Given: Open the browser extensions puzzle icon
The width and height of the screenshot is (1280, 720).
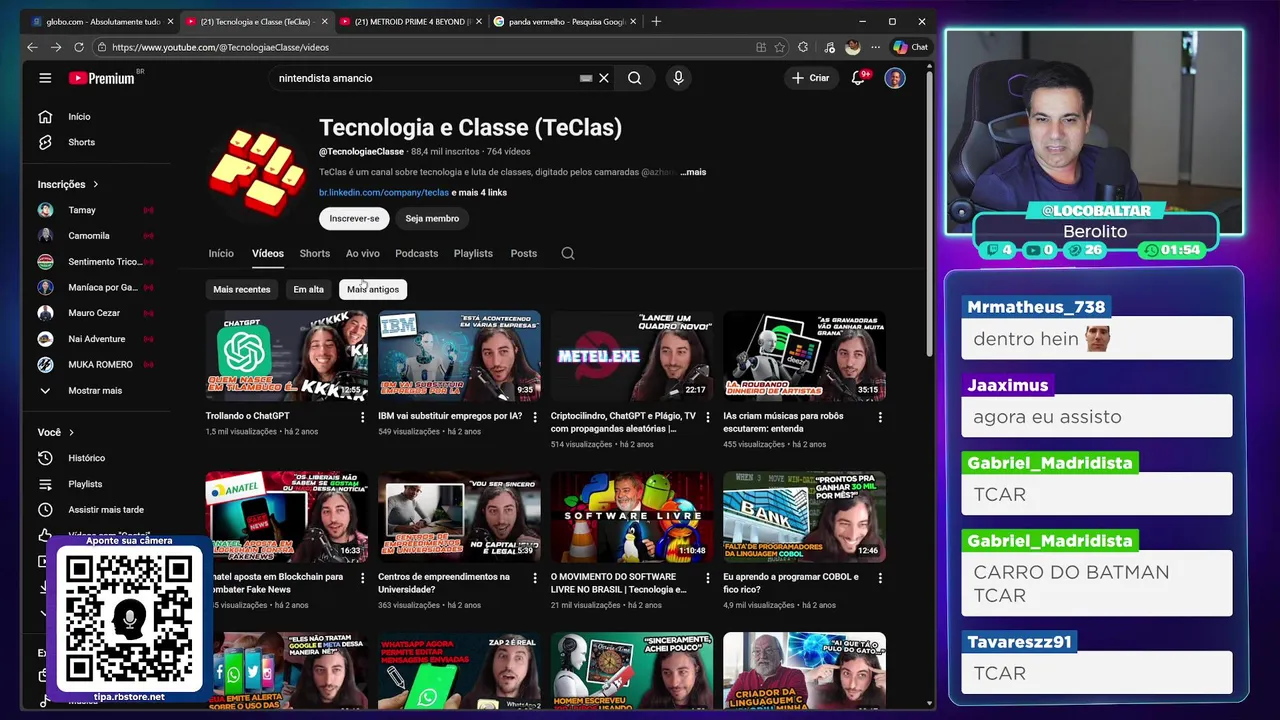Looking at the screenshot, I should (x=803, y=47).
